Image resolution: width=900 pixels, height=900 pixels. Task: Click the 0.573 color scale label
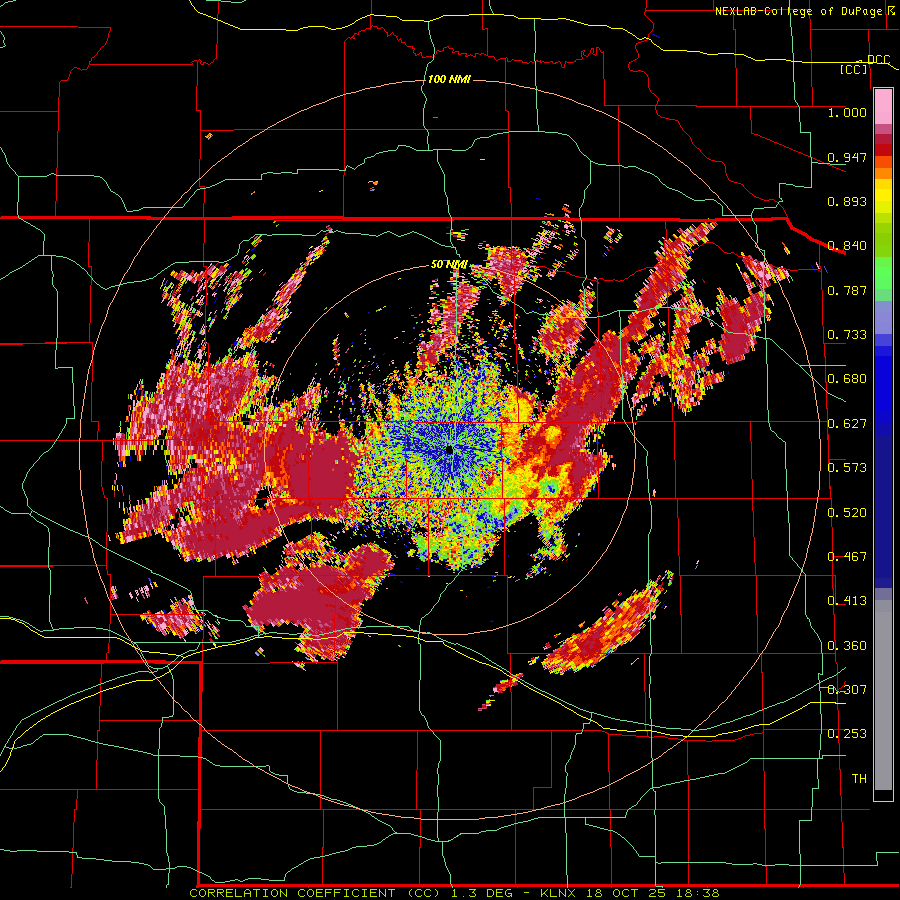(x=847, y=468)
